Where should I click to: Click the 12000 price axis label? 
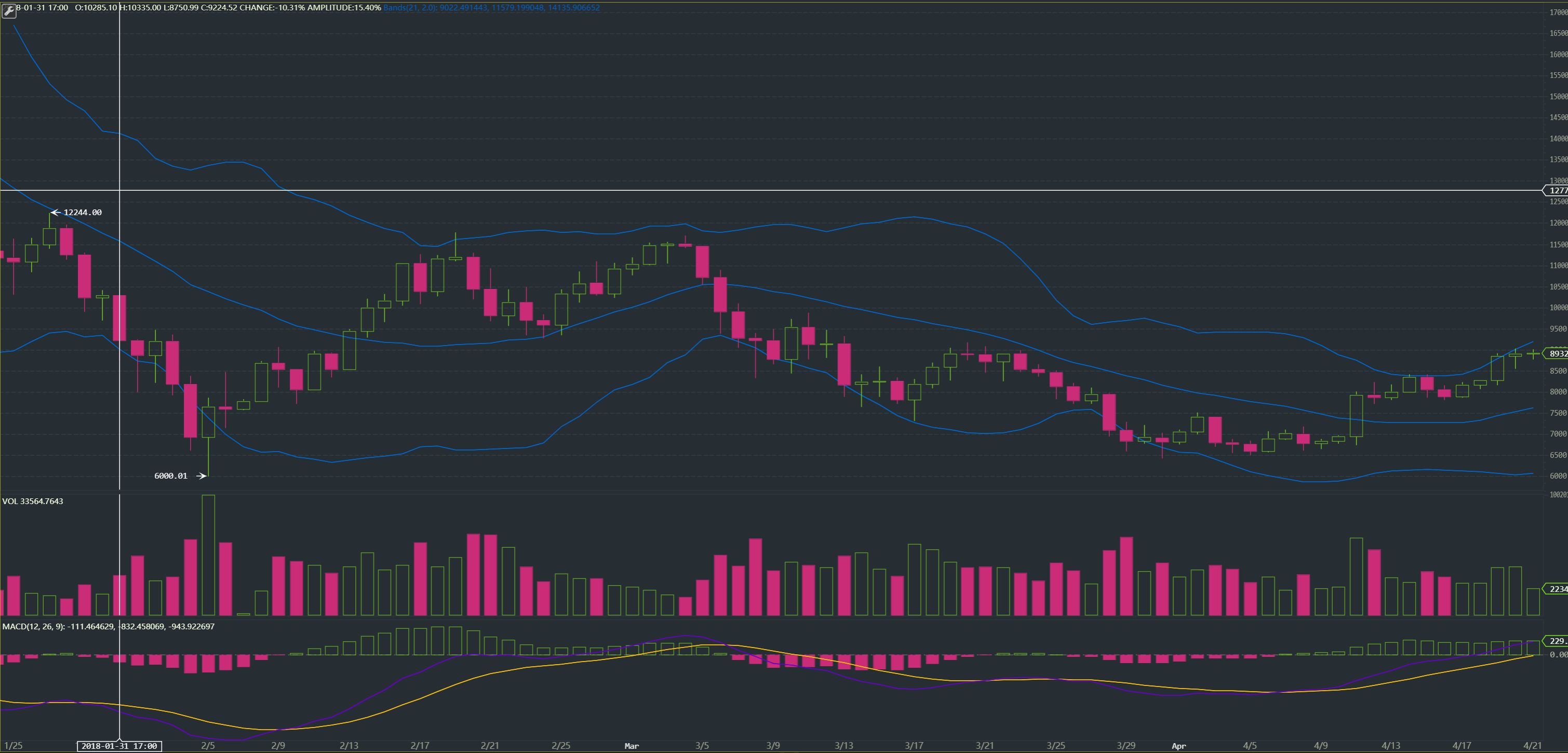click(x=1559, y=223)
